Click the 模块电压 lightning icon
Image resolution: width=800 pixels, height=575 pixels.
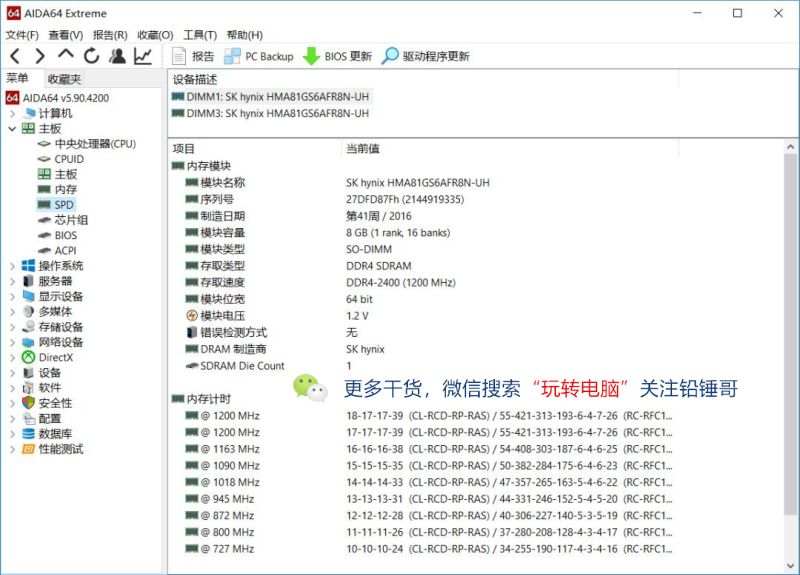192,316
